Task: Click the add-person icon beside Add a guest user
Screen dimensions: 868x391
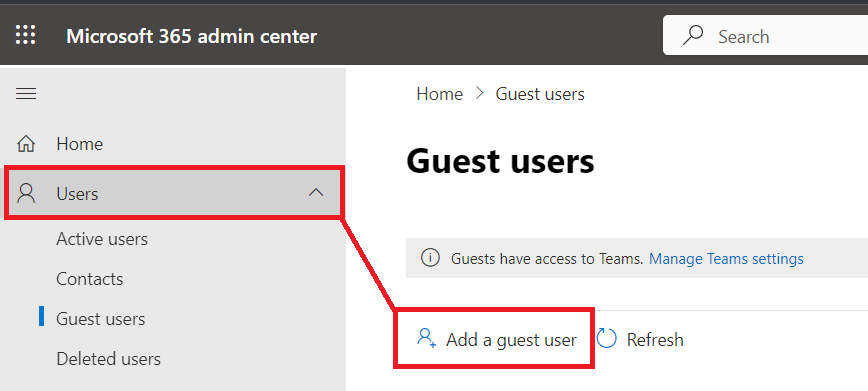Action: coord(426,338)
